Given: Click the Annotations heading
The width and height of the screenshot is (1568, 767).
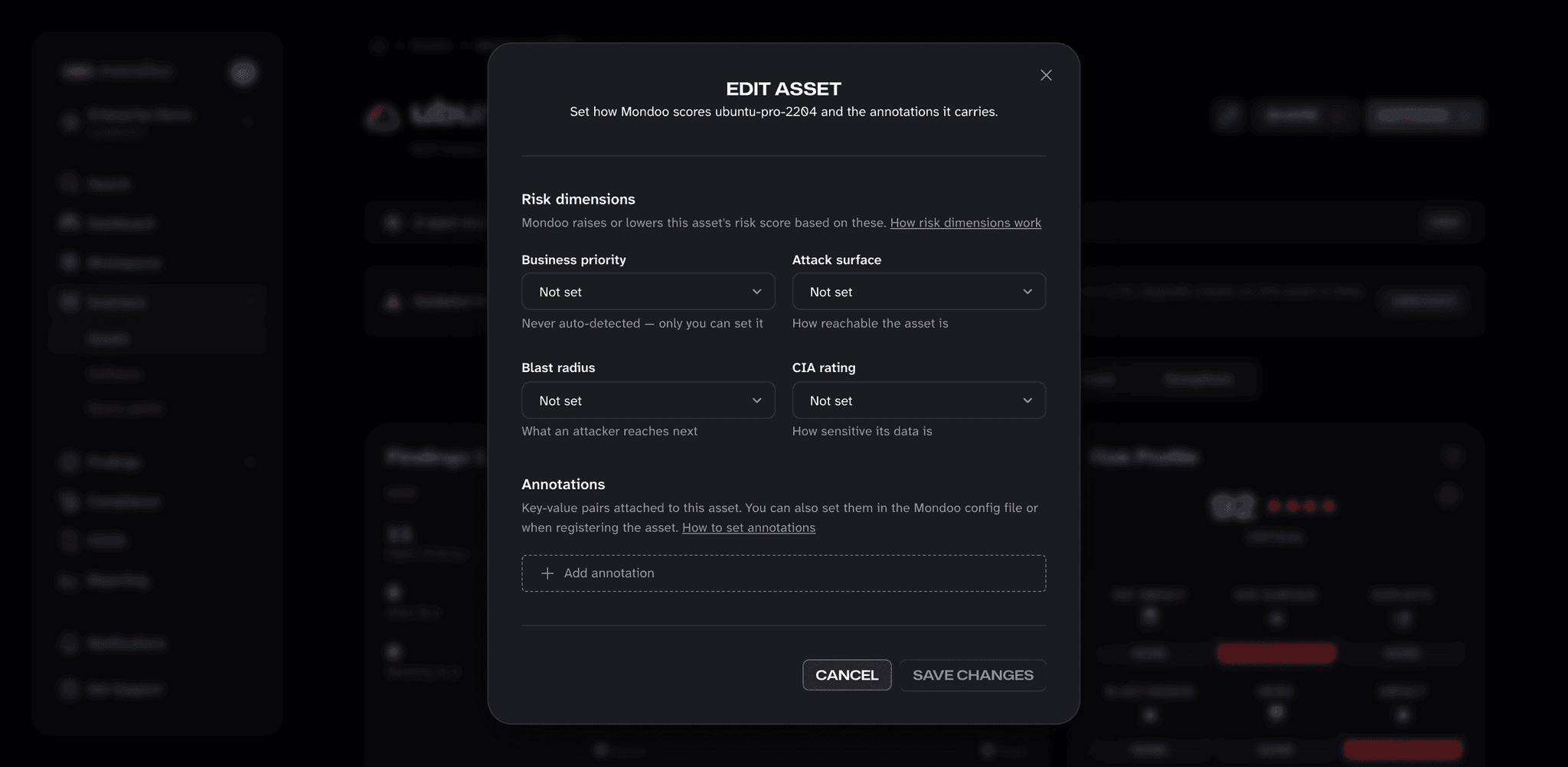Looking at the screenshot, I should tap(563, 485).
